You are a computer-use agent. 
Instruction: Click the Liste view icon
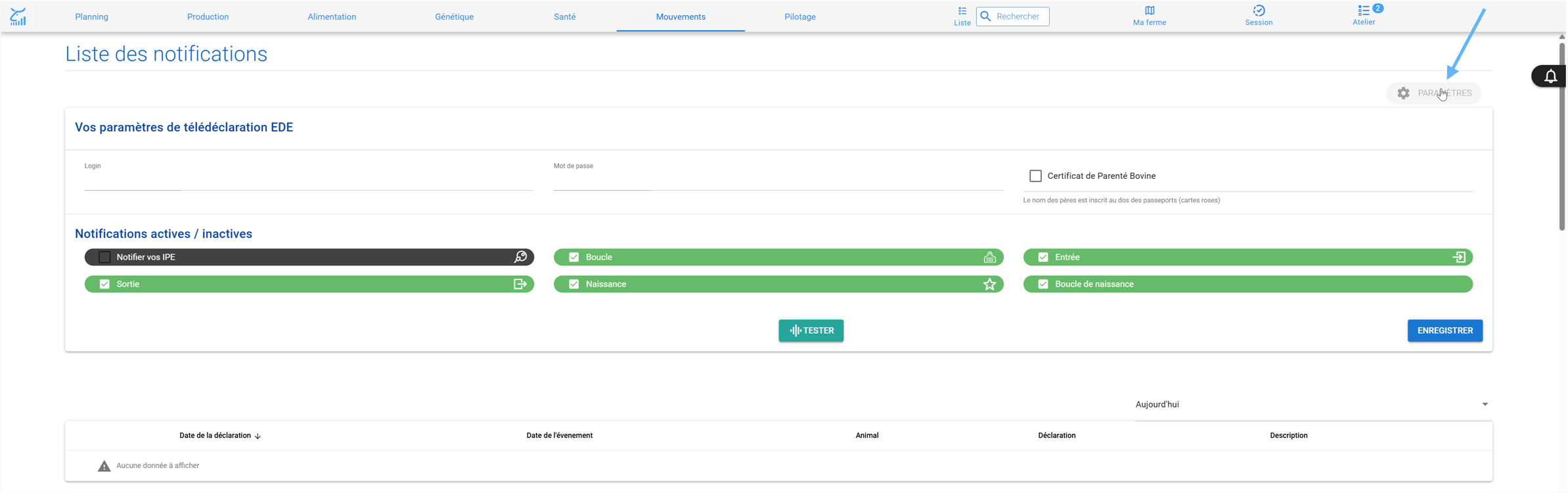pyautogui.click(x=962, y=11)
